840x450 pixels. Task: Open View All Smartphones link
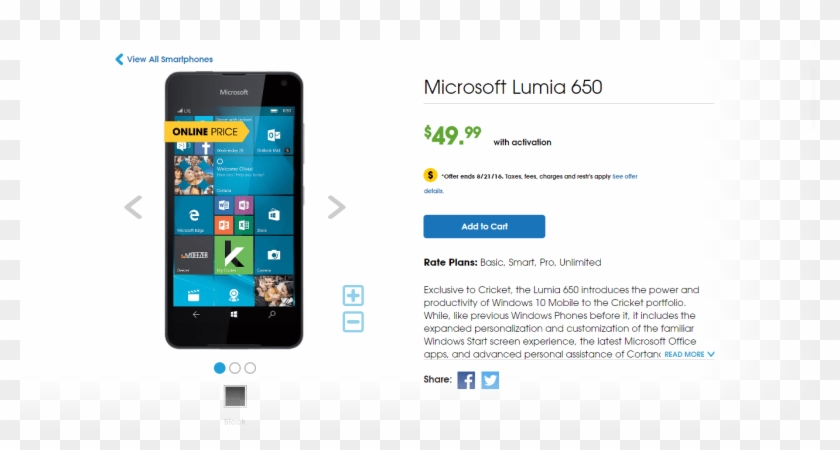pyautogui.click(x=170, y=59)
